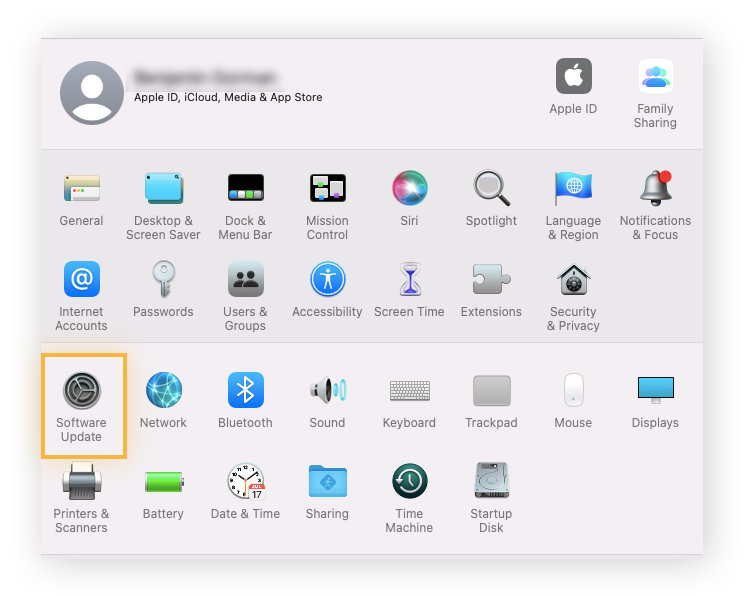This screenshot has height=596, width=744.
Task: Open the Network settings pane
Action: point(163,391)
